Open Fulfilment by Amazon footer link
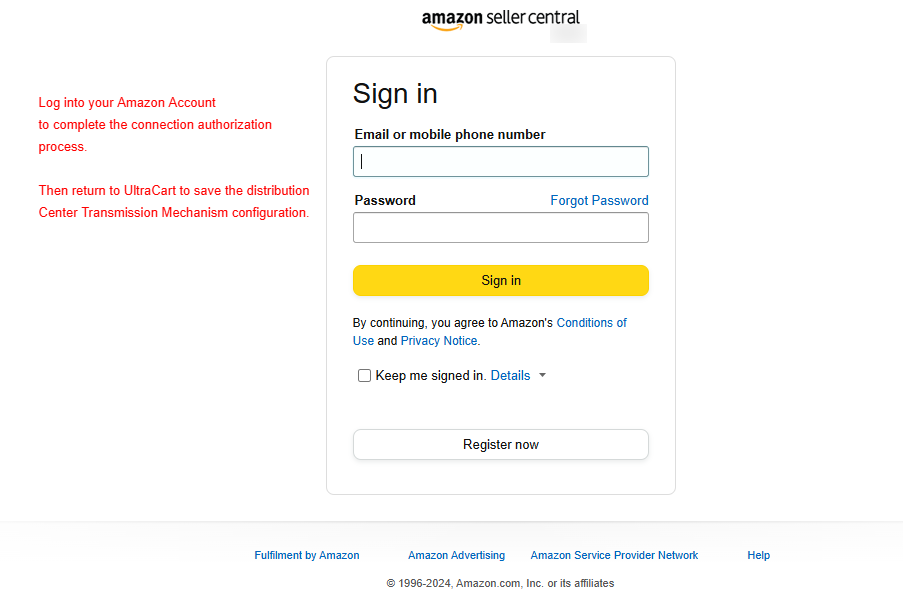This screenshot has height=611, width=903. (x=307, y=555)
